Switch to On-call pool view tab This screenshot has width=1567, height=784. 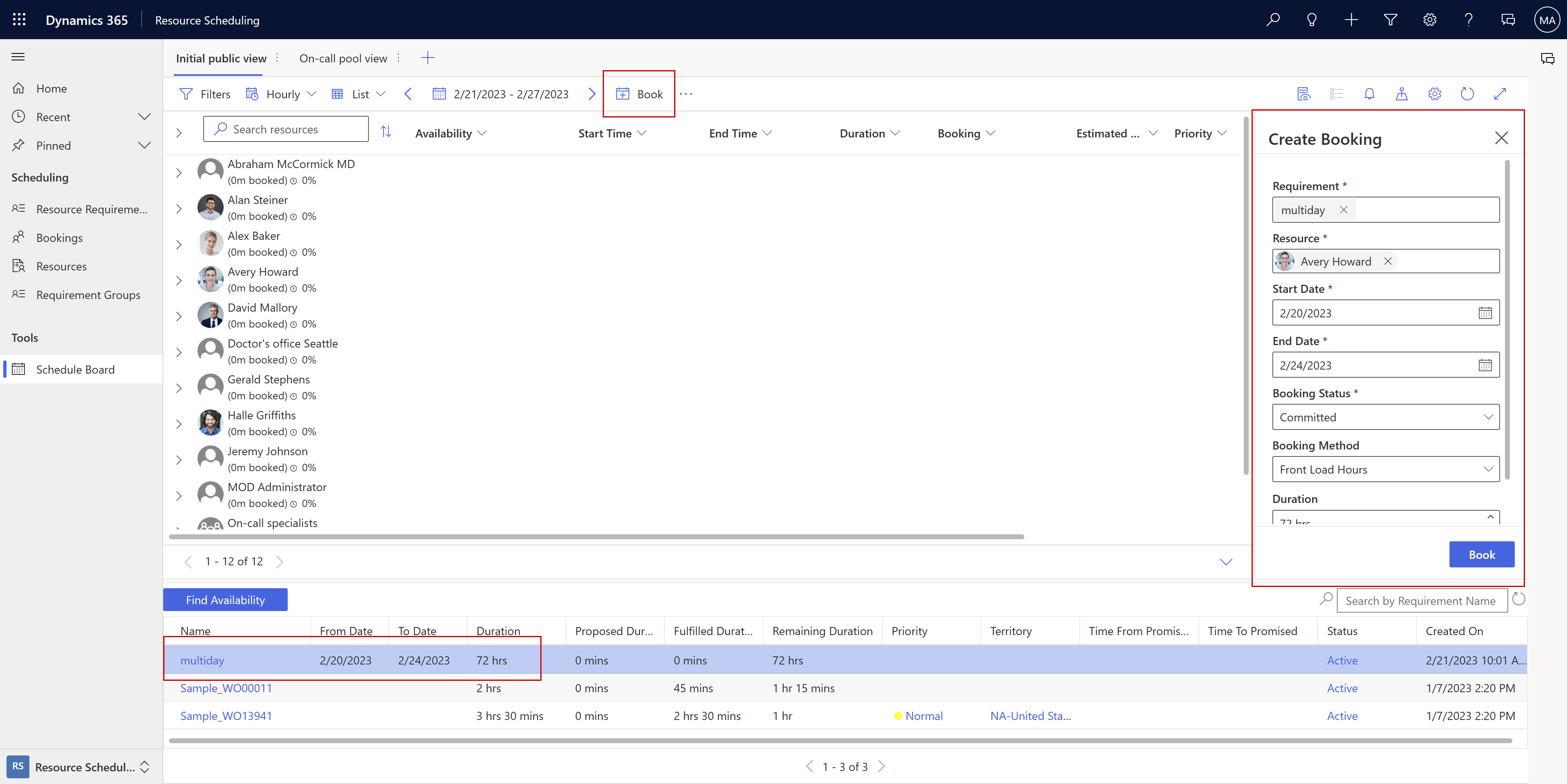coord(343,58)
